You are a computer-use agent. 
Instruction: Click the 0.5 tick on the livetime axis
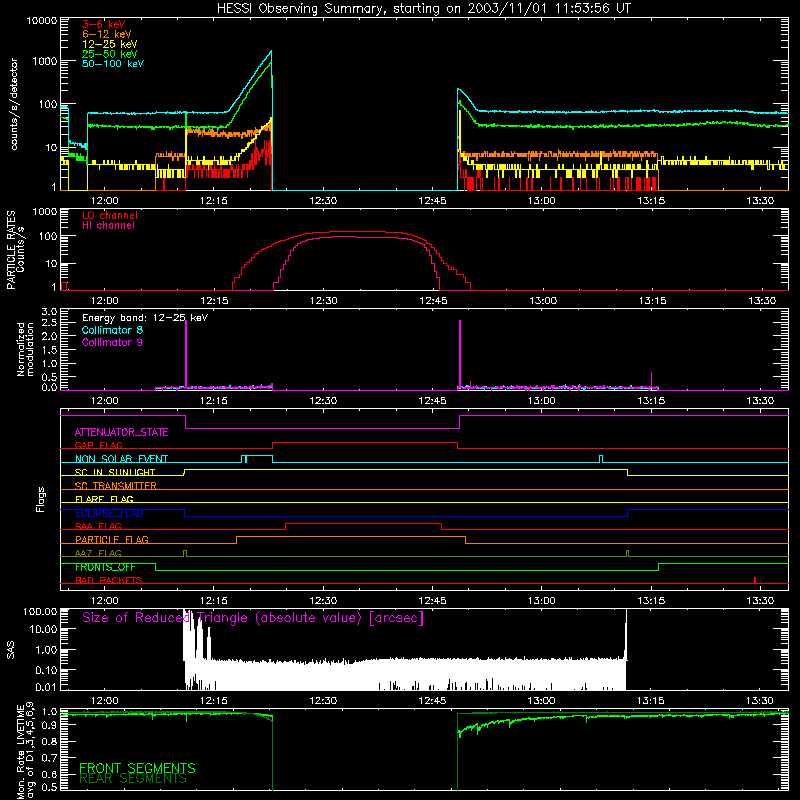50,788
